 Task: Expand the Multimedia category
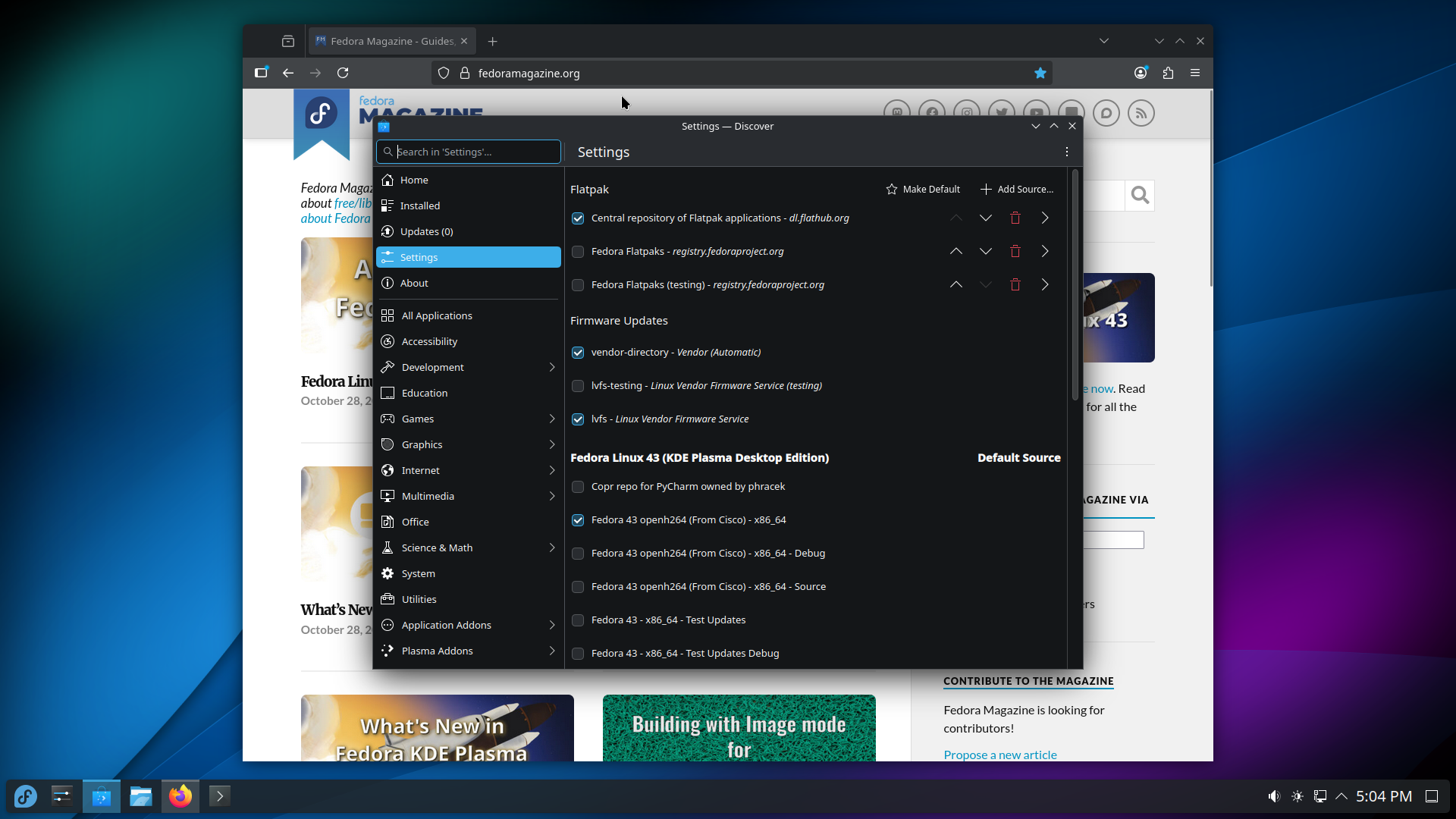(552, 497)
